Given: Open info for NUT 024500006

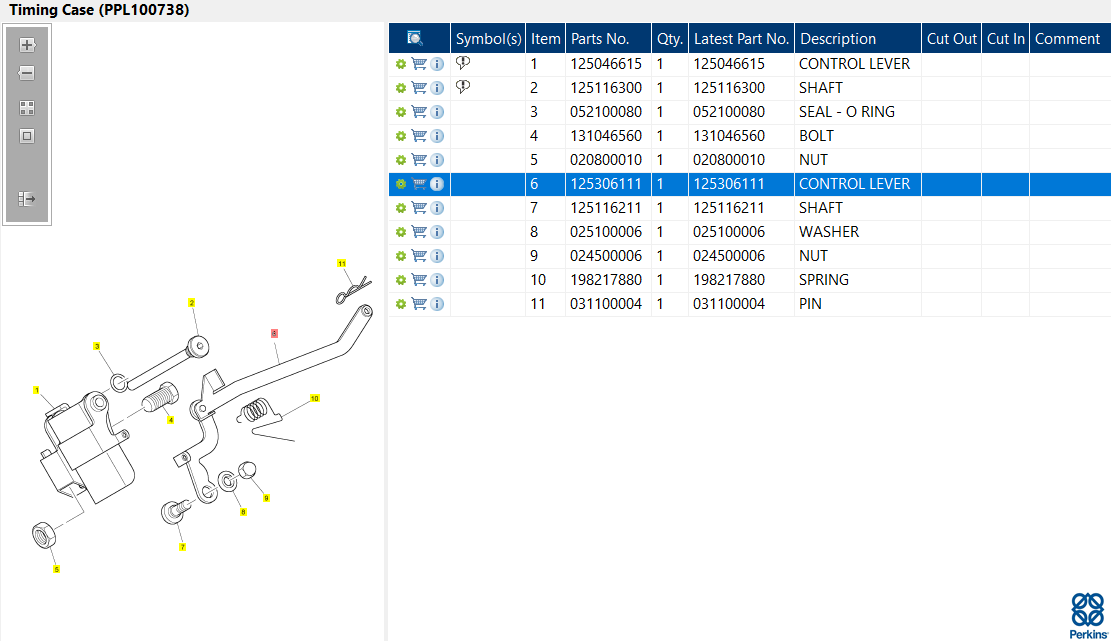Looking at the screenshot, I should (x=437, y=256).
